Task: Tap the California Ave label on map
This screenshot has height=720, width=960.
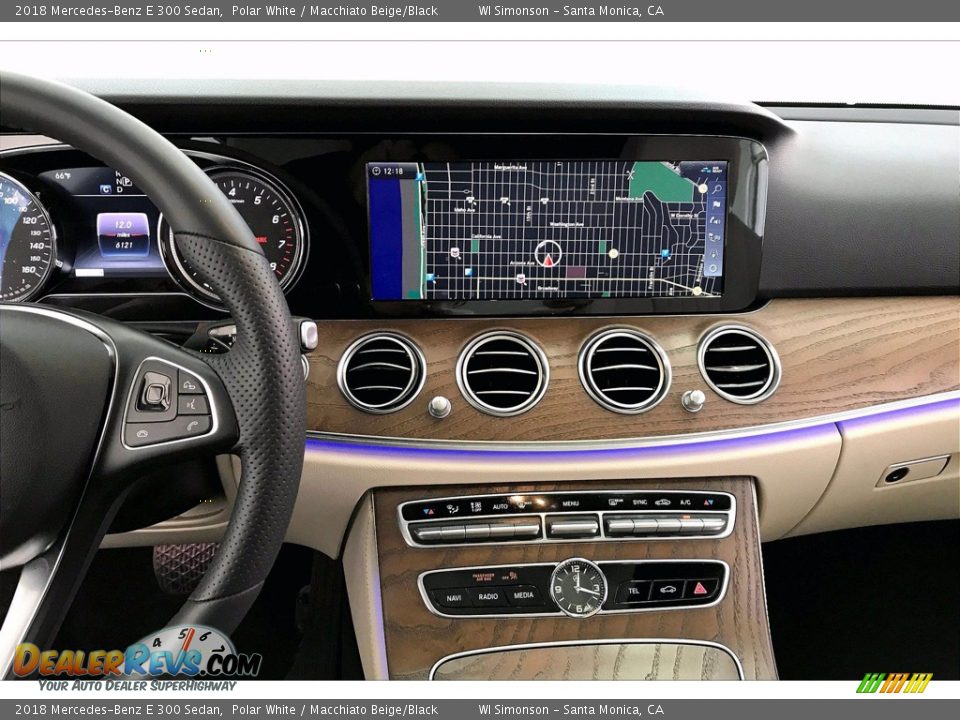Action: click(486, 236)
